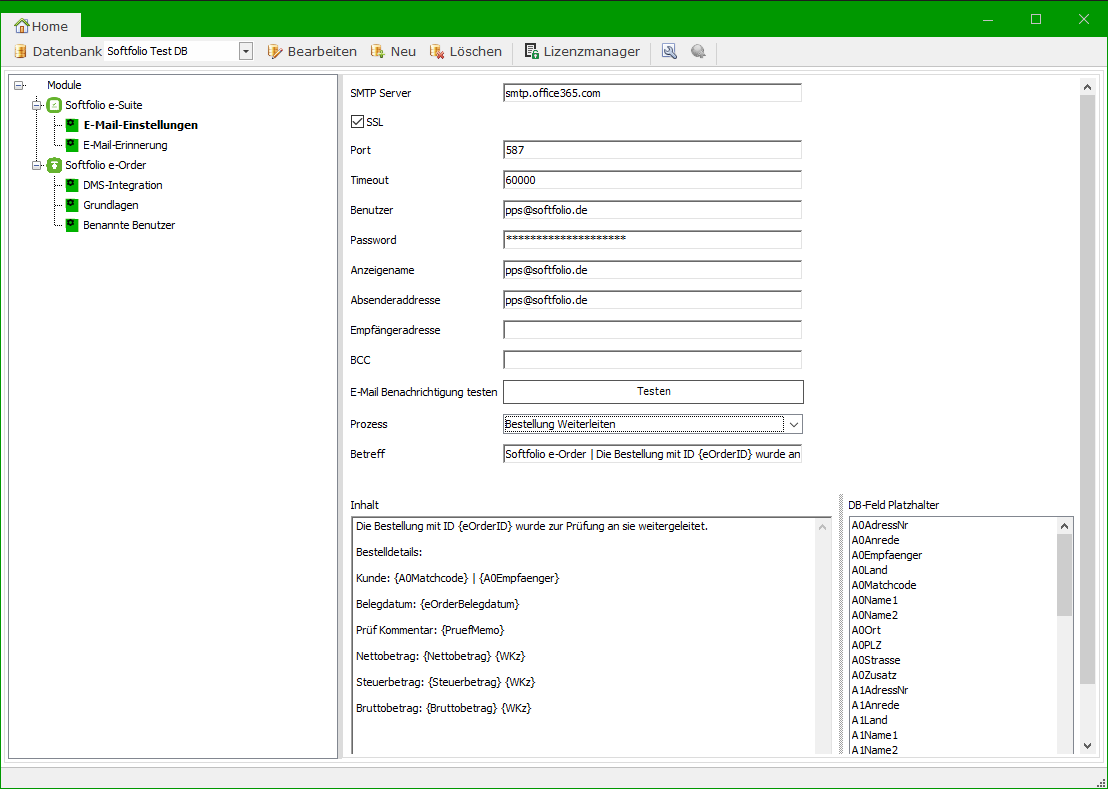Screen dimensions: 1108x789
Task: Open the Datenbank dropdown
Action: click(246, 51)
